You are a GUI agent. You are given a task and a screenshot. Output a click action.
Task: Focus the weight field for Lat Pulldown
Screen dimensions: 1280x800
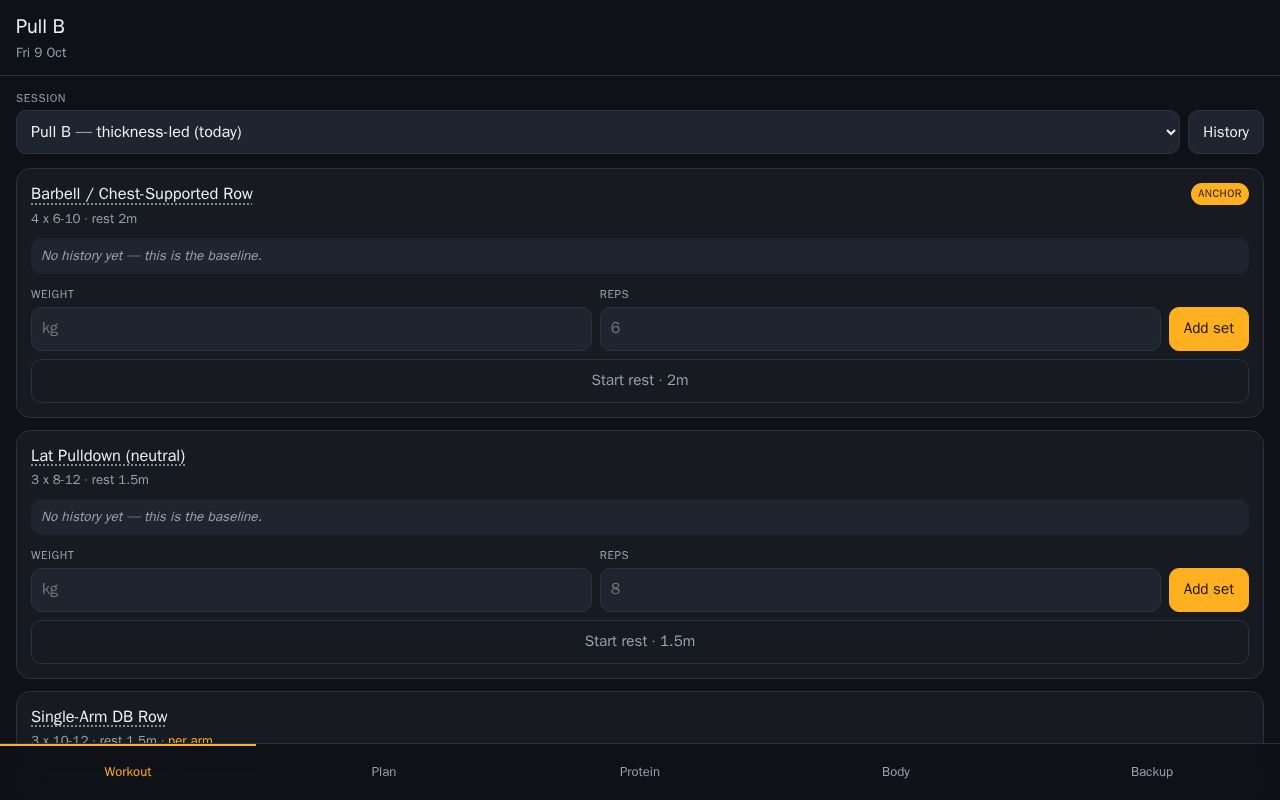311,590
